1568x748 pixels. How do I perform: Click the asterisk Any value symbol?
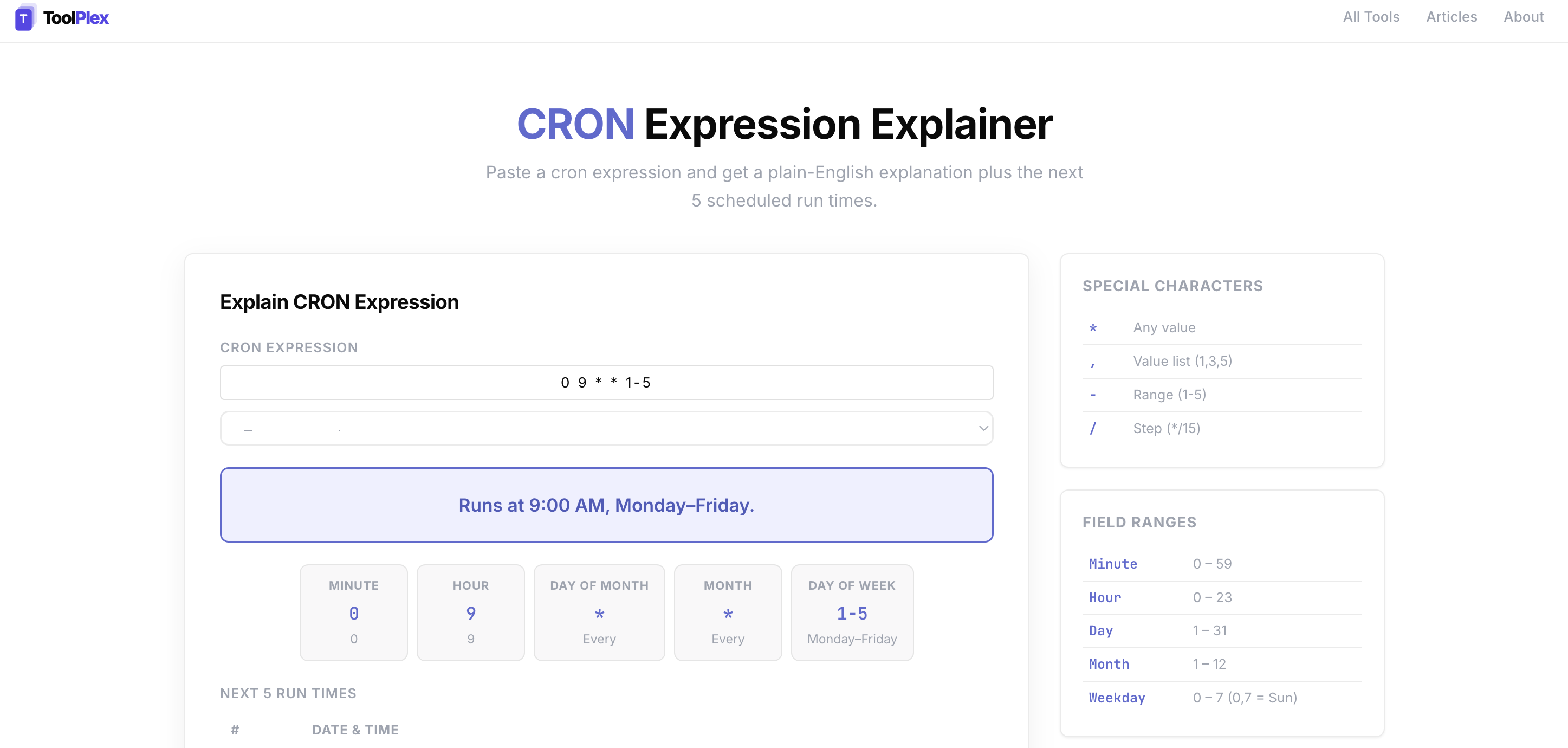click(x=1093, y=328)
